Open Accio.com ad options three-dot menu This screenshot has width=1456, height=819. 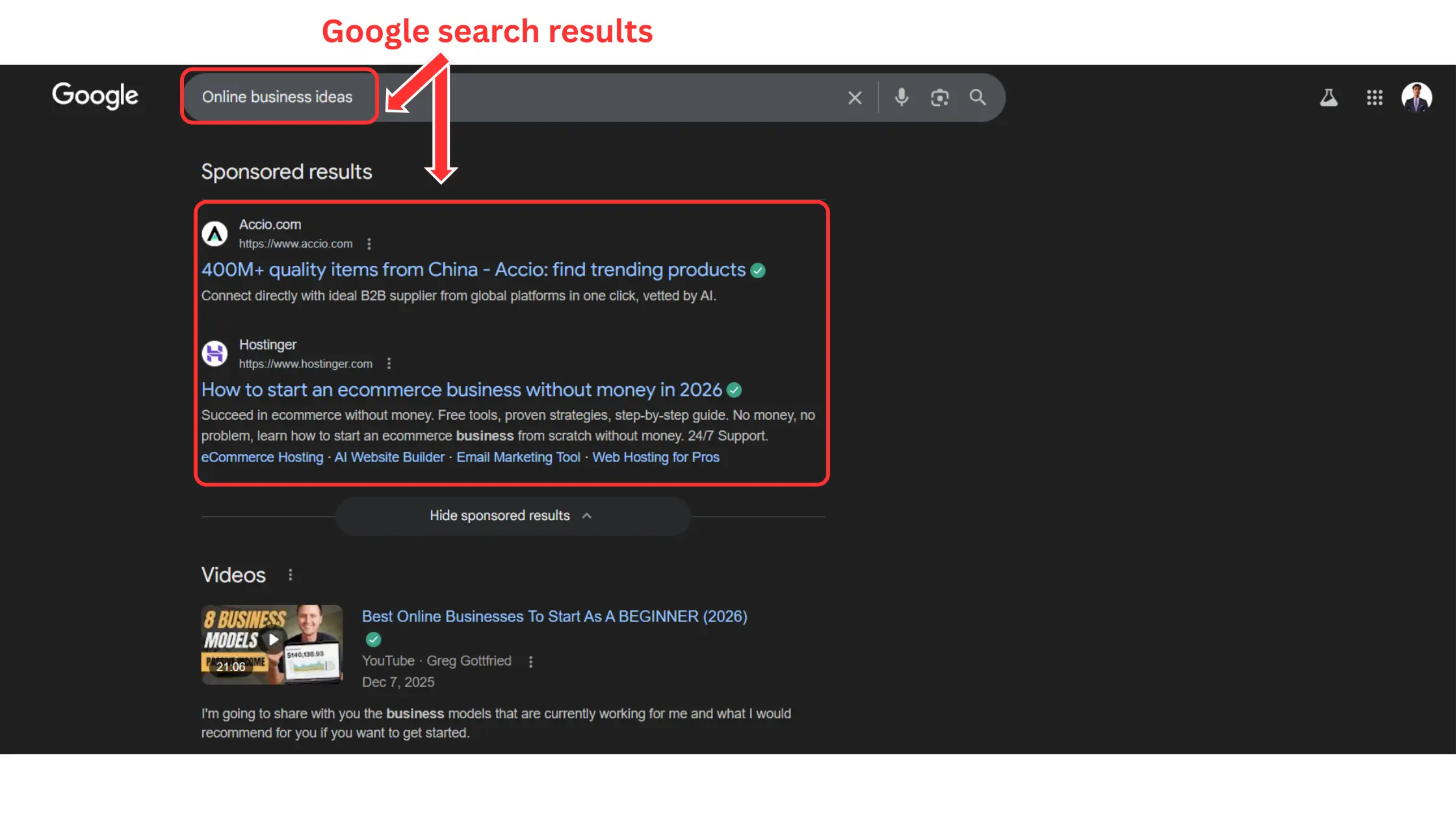[x=369, y=244]
